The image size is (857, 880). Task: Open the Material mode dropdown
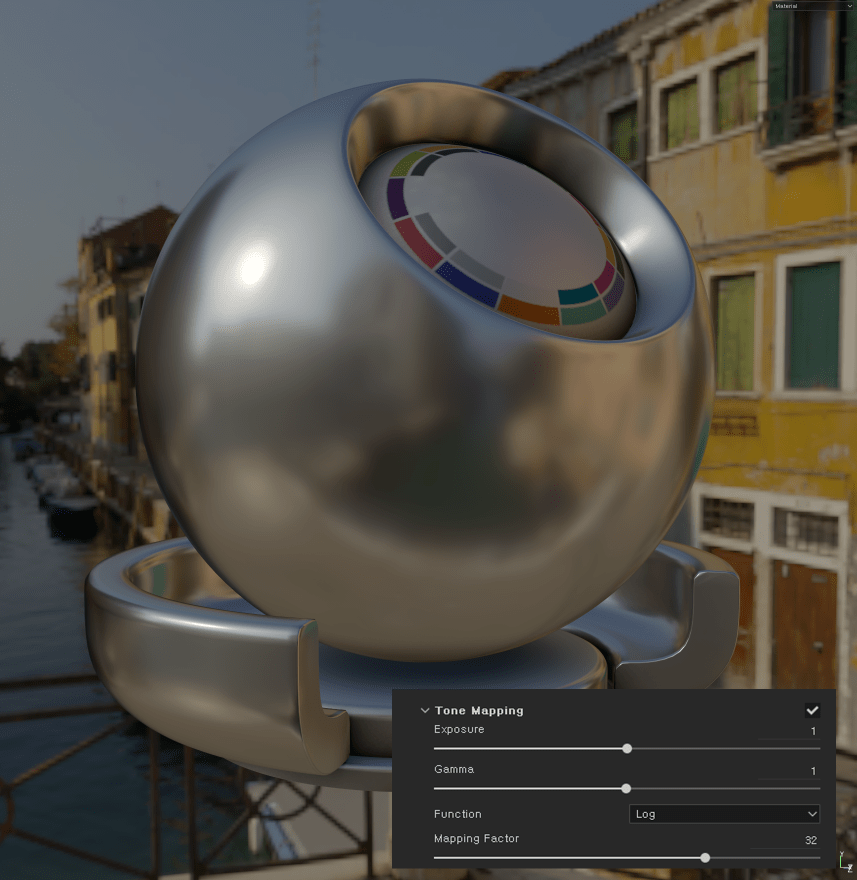[812, 6]
